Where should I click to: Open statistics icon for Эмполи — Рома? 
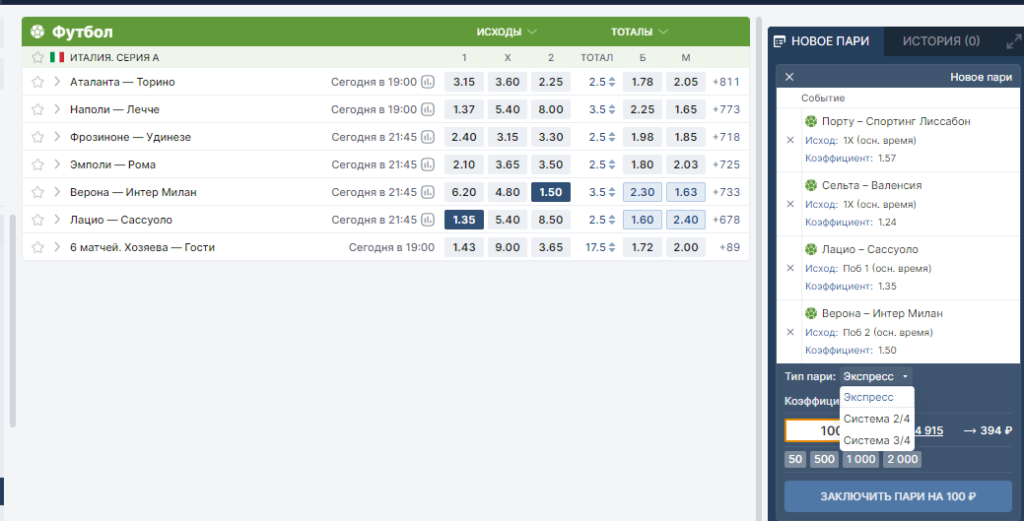428,165
